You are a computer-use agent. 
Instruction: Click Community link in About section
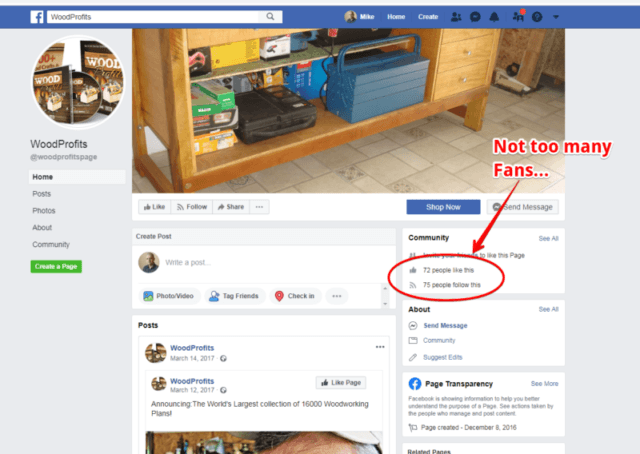pyautogui.click(x=439, y=340)
